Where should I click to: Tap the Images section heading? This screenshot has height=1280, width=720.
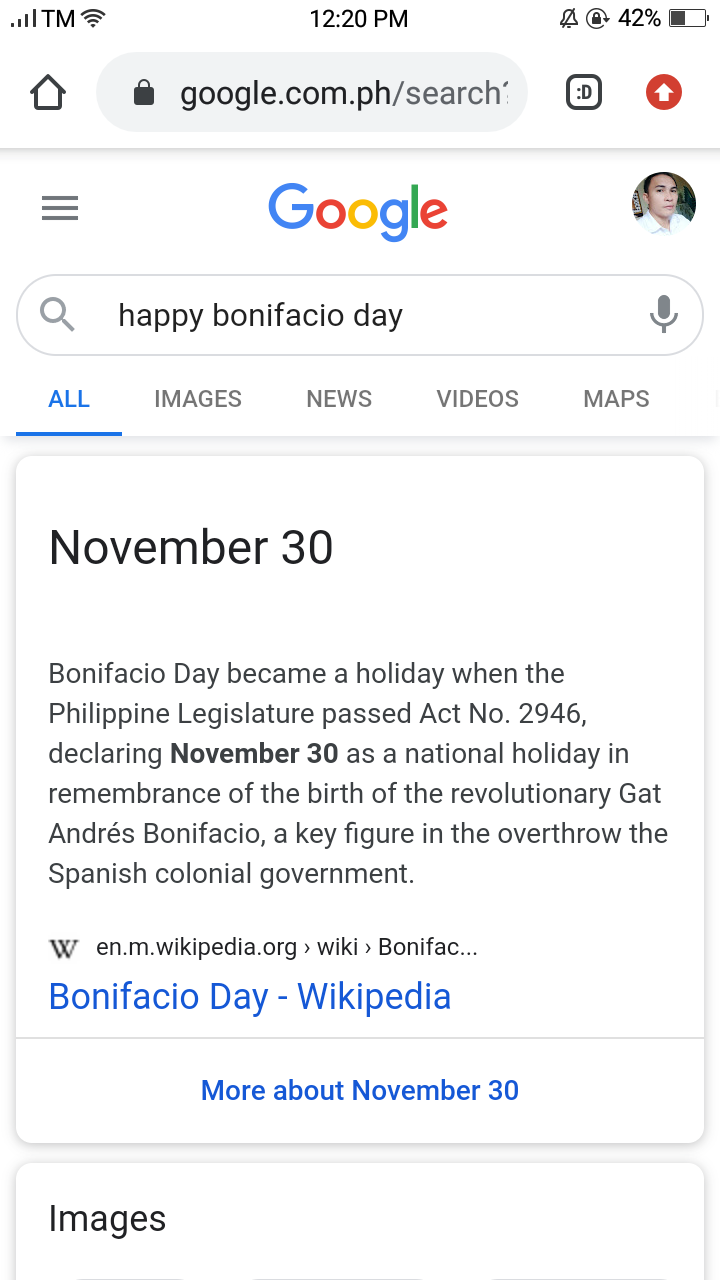pos(107,1218)
